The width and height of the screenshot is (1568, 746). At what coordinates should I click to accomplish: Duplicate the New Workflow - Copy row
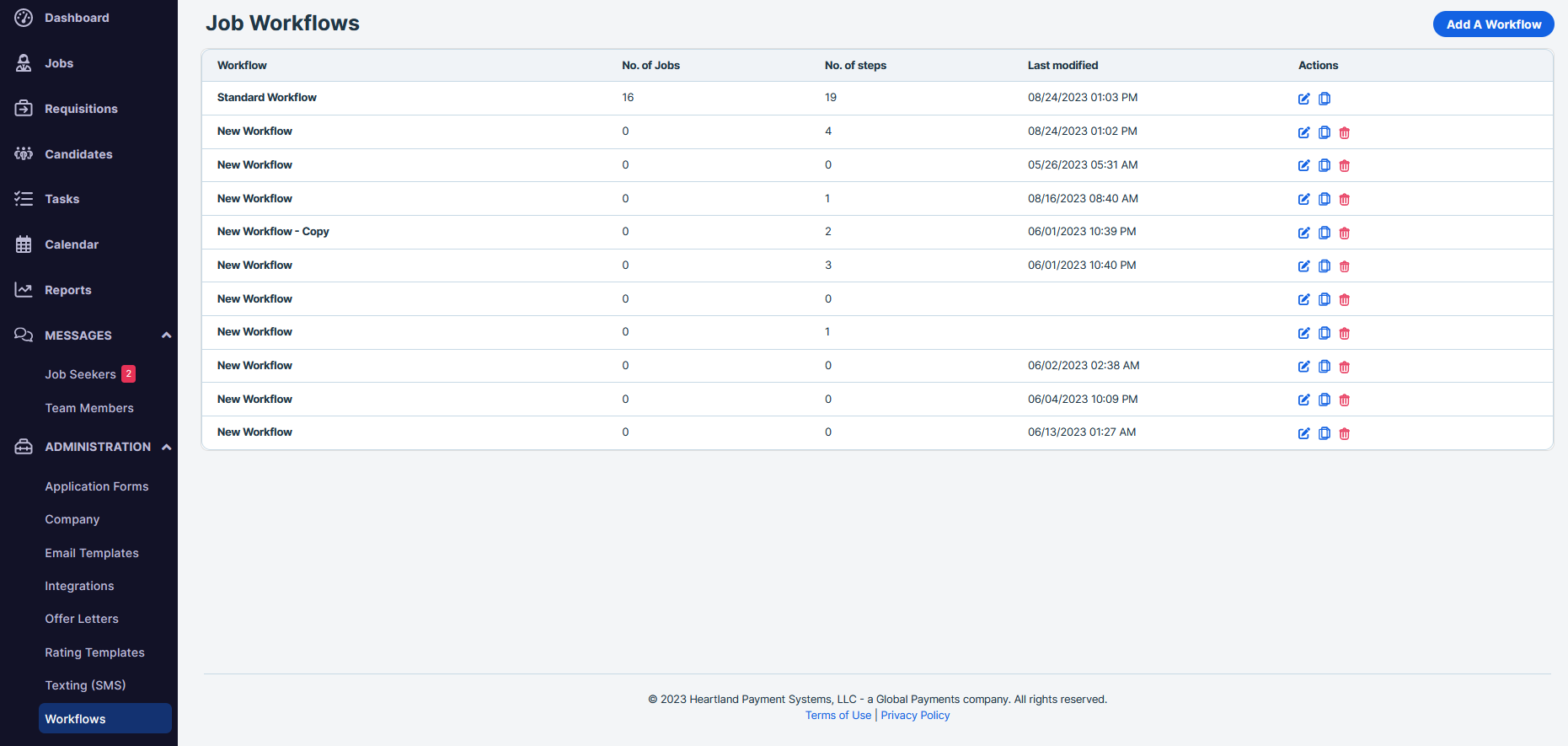[x=1325, y=233]
